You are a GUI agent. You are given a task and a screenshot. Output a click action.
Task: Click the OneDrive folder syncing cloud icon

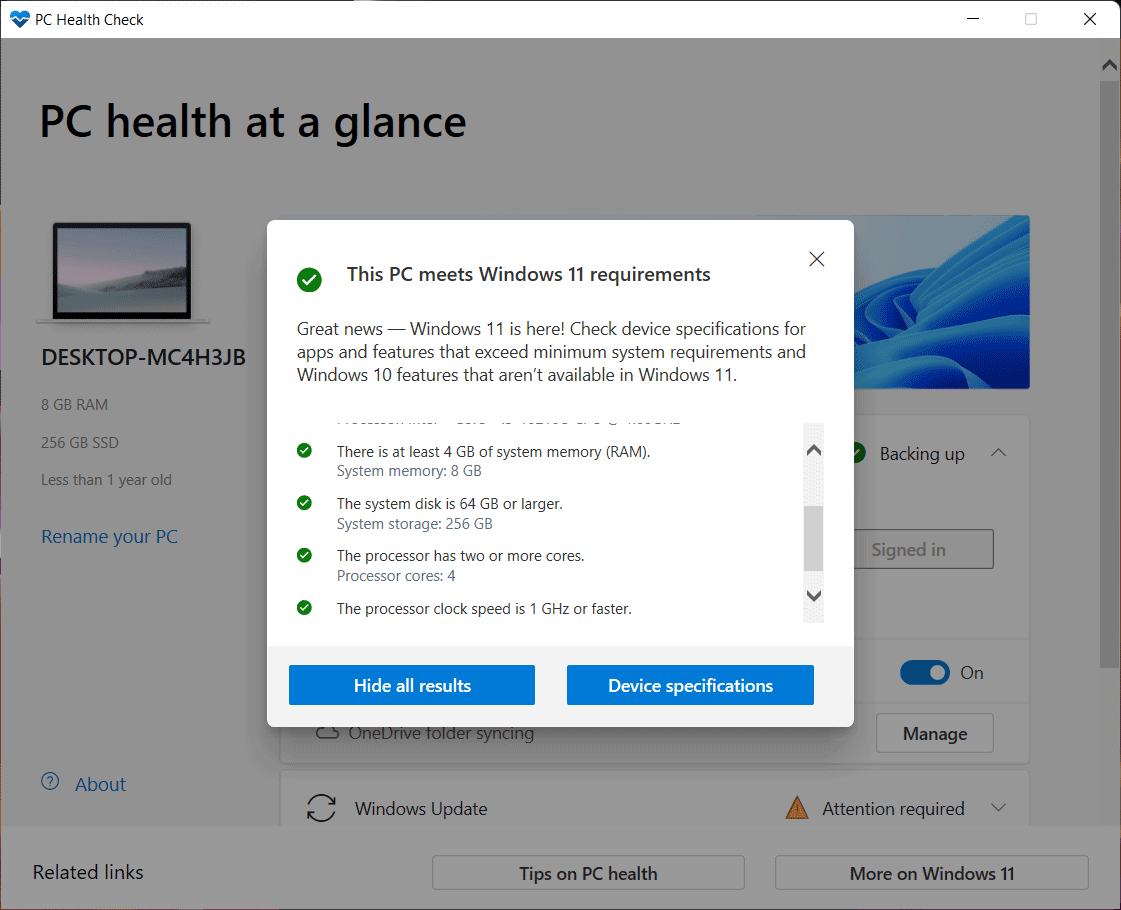(325, 733)
